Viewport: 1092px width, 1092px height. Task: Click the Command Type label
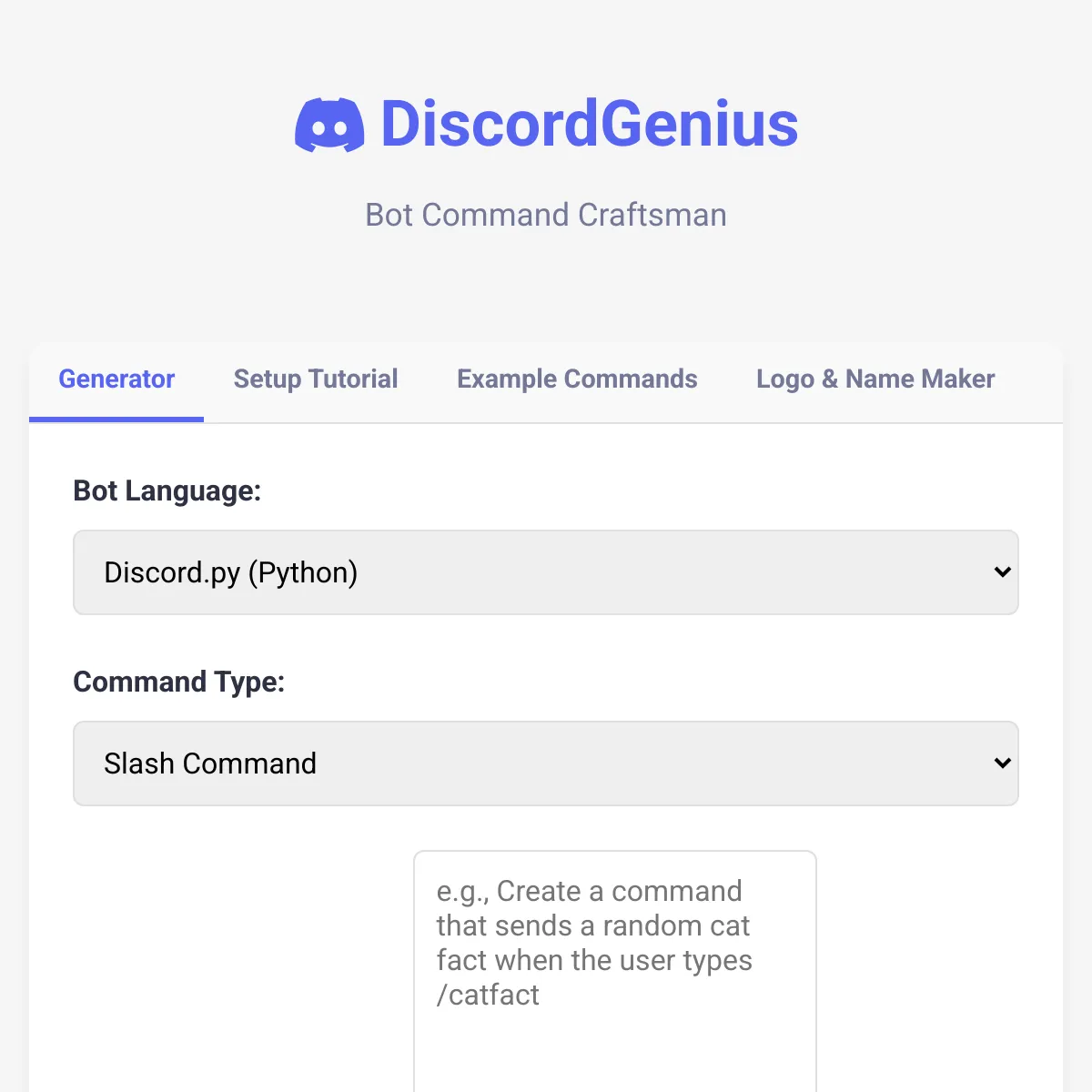click(x=179, y=682)
